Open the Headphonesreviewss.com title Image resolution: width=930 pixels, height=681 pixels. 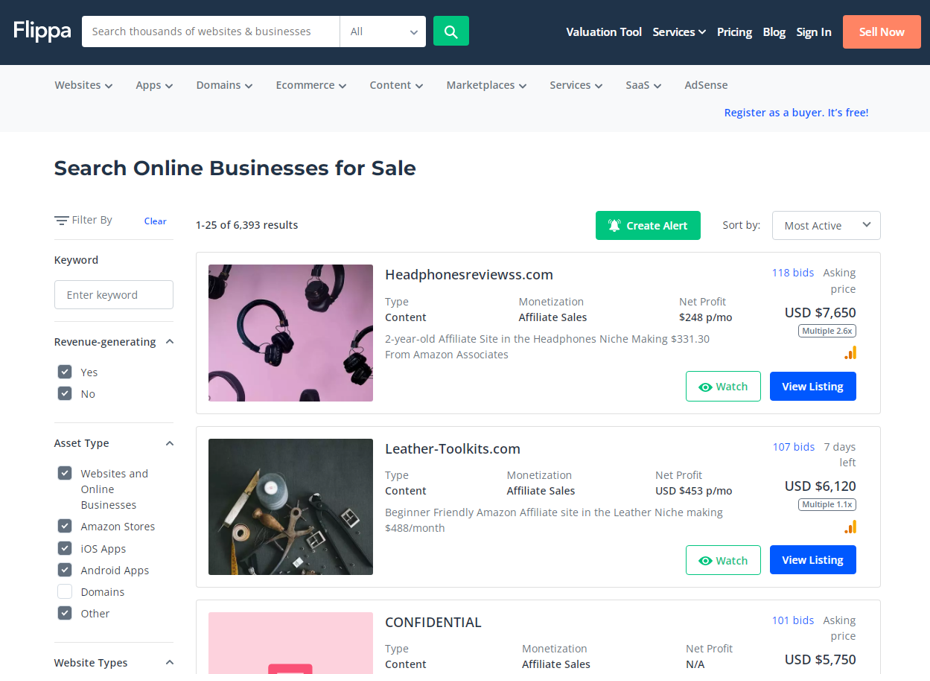(469, 275)
